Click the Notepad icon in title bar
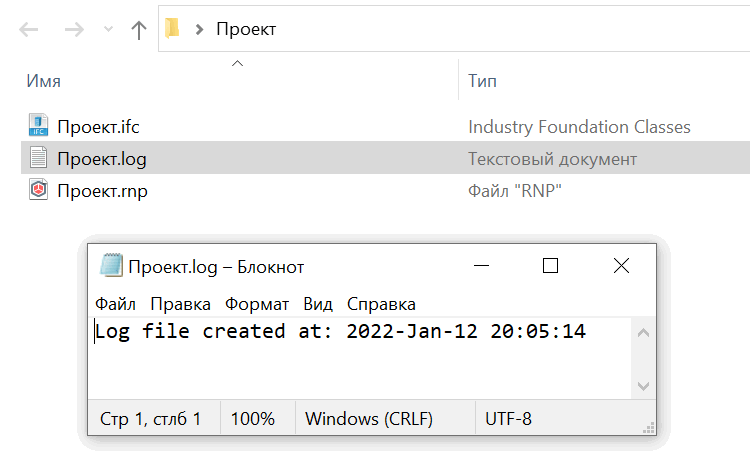Screen dimensions: 750x459 click(x=111, y=265)
